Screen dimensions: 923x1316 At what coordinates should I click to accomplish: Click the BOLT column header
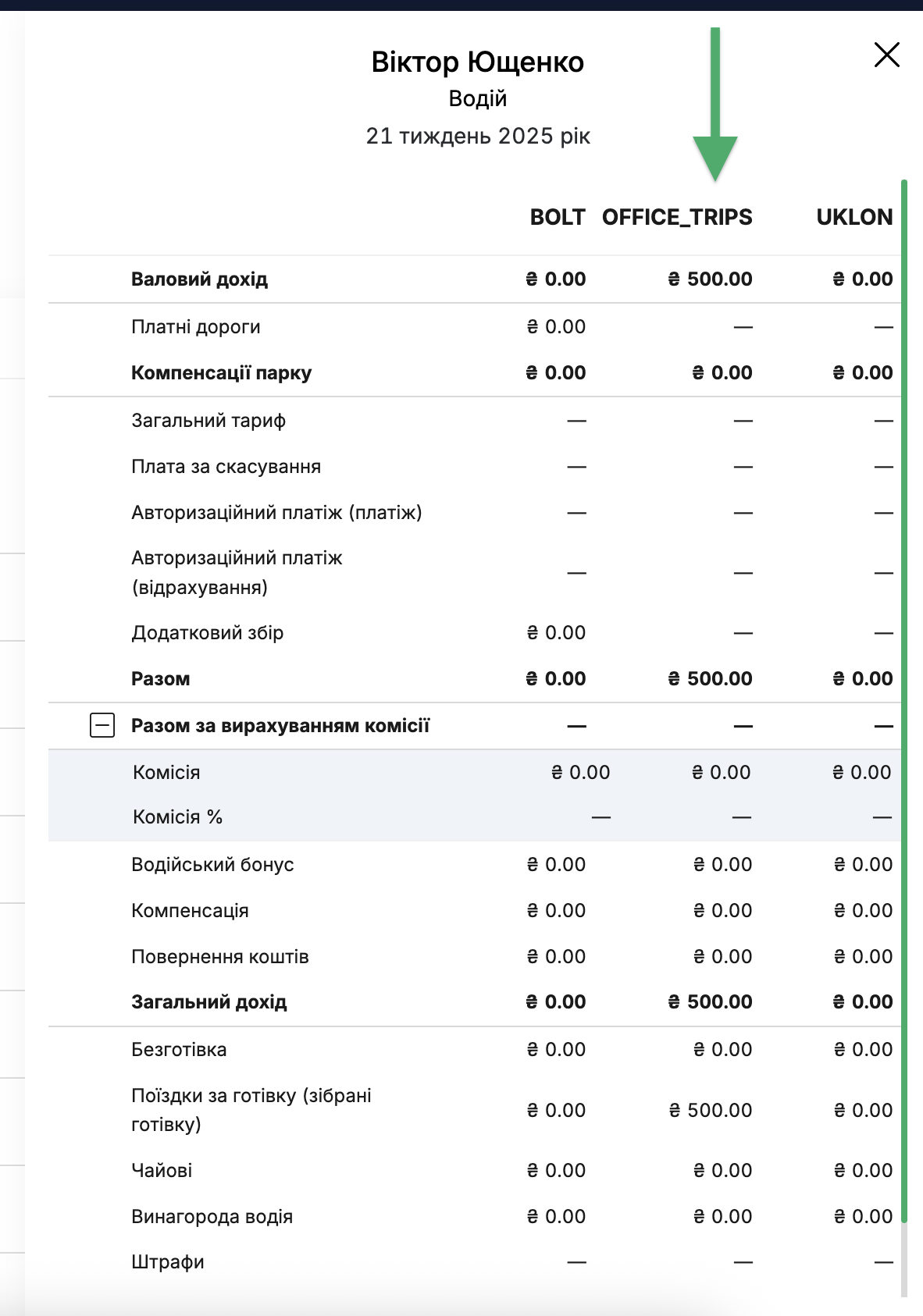click(558, 217)
